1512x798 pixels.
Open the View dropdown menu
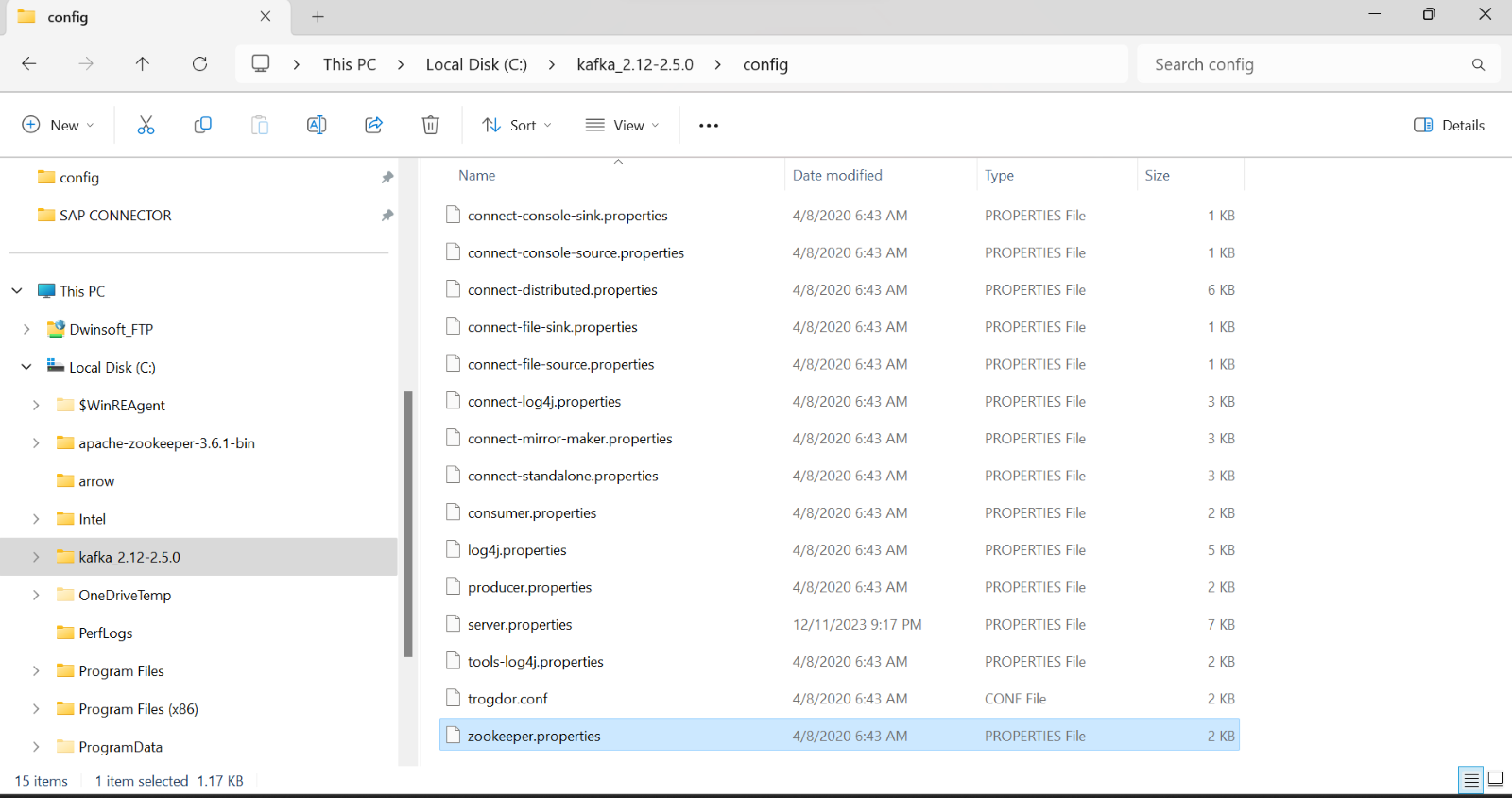(622, 125)
